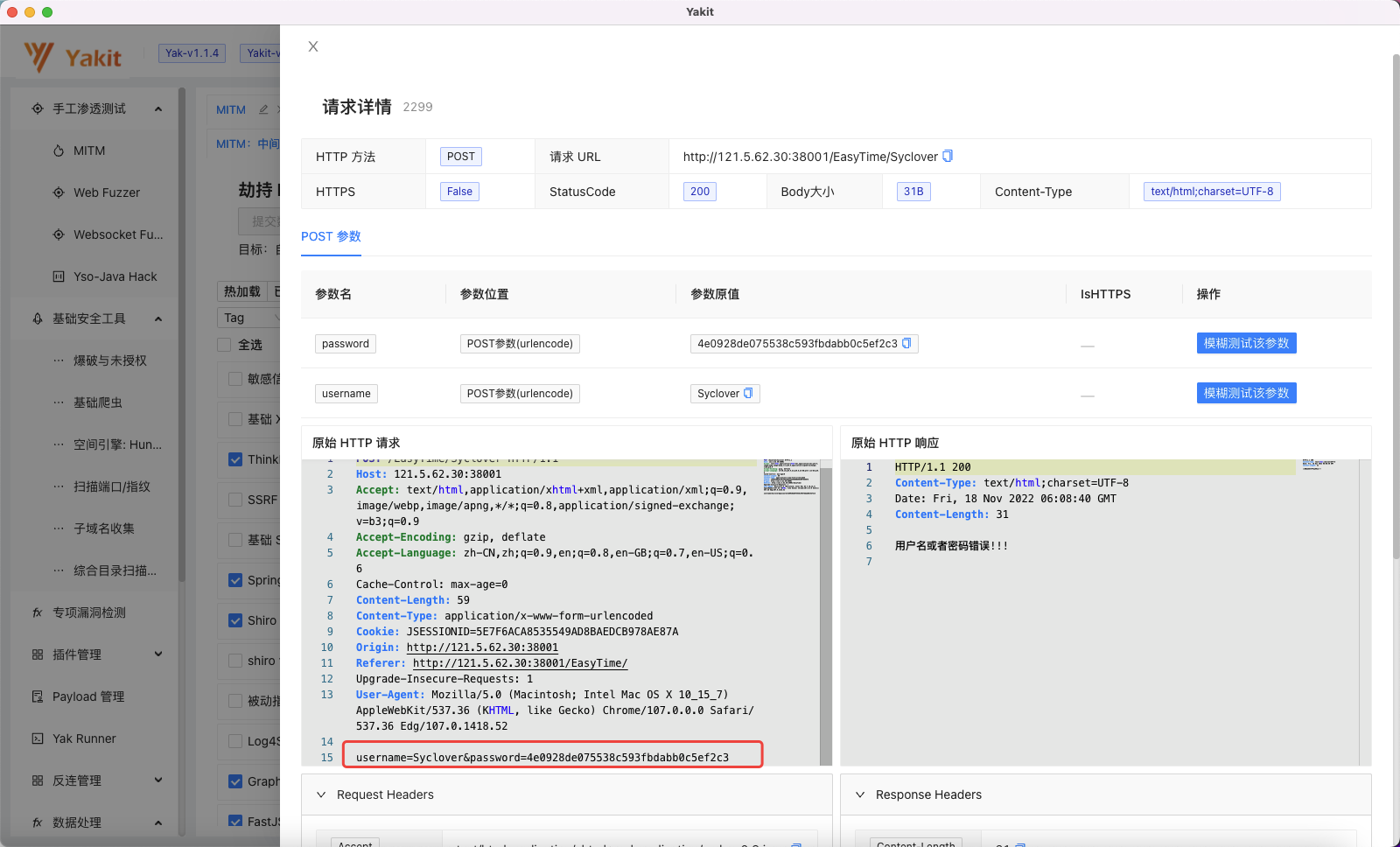The width and height of the screenshot is (1400, 847).
Task: Open Web Fuzzer from sidebar
Action: 106,192
